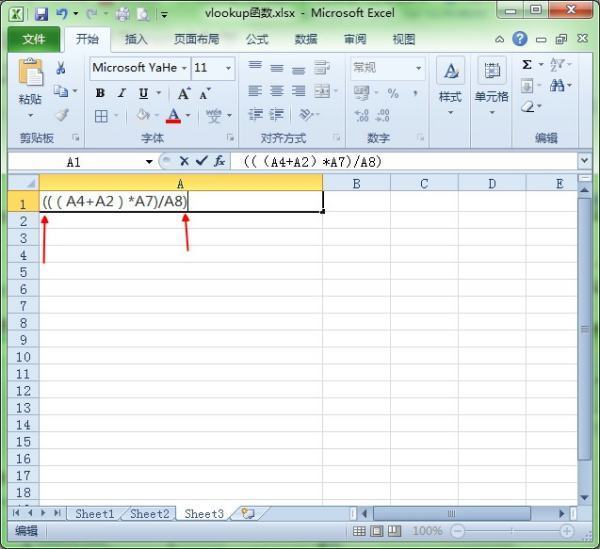The height and width of the screenshot is (549, 600).
Task: Toggle Align Text Left
Action: tap(255, 91)
